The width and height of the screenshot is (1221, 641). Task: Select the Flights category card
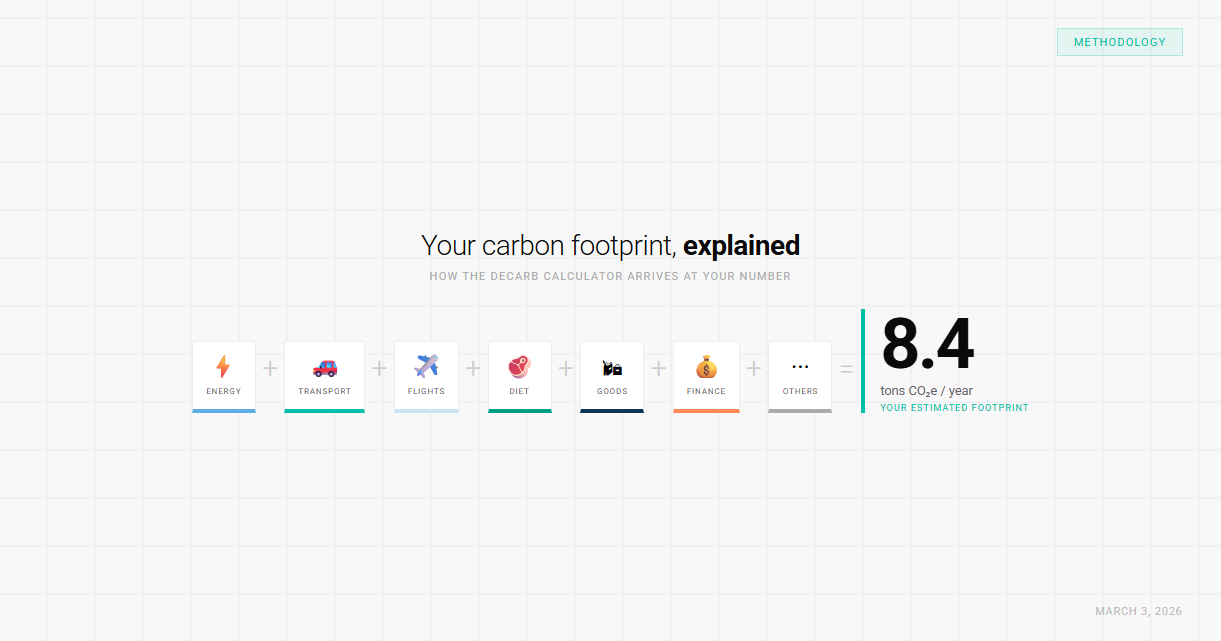point(426,376)
